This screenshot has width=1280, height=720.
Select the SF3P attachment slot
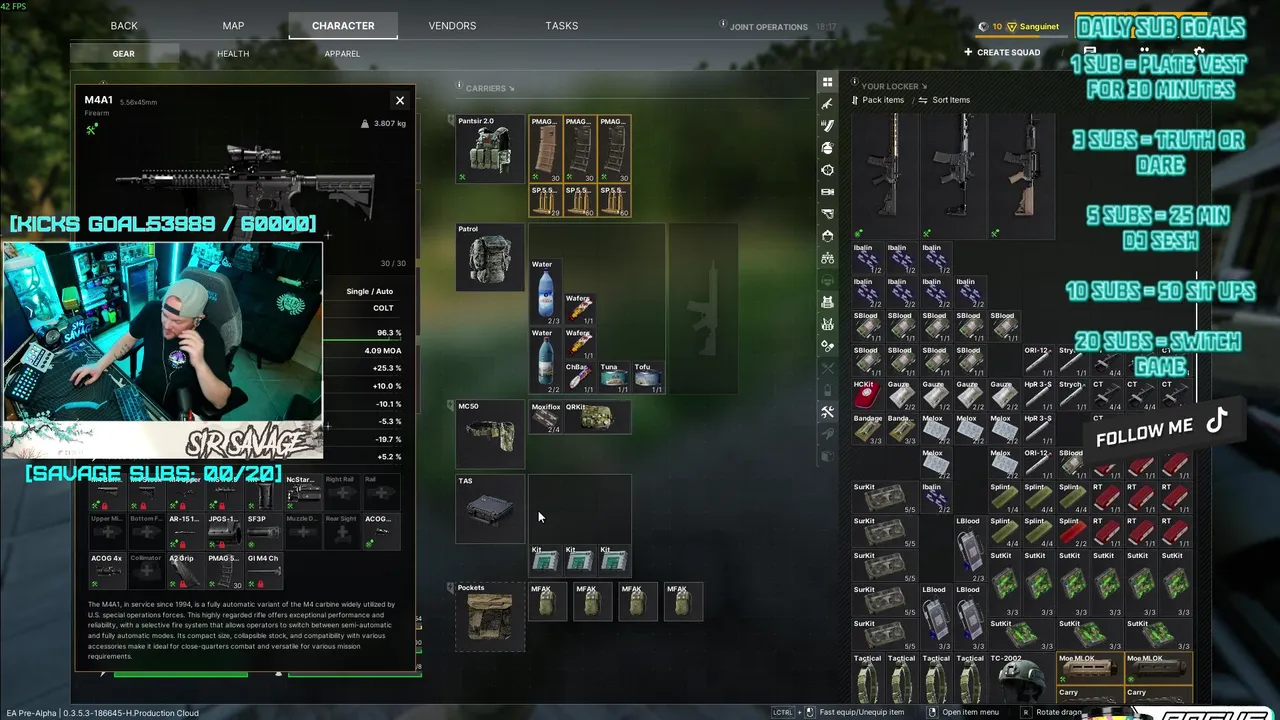[x=264, y=532]
